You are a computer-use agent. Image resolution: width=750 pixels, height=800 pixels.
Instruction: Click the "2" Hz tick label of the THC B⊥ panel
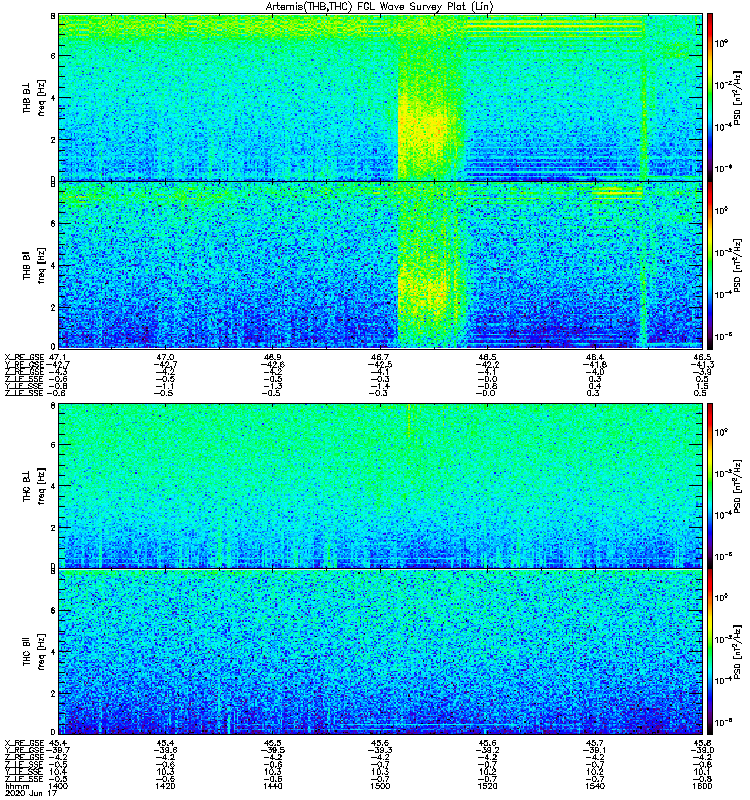click(x=53, y=528)
